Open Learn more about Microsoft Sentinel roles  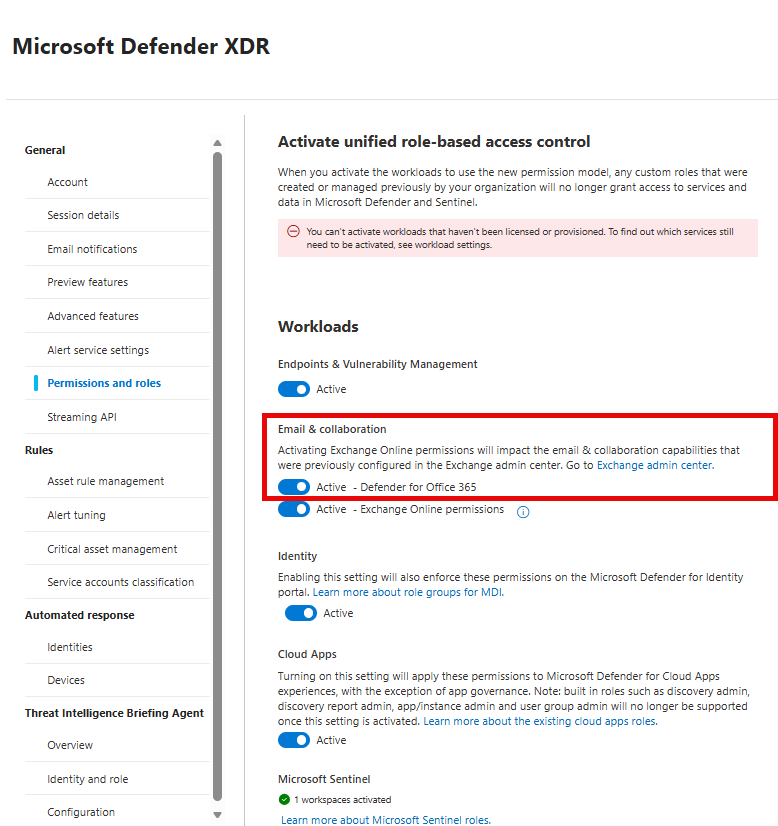pyautogui.click(x=386, y=820)
